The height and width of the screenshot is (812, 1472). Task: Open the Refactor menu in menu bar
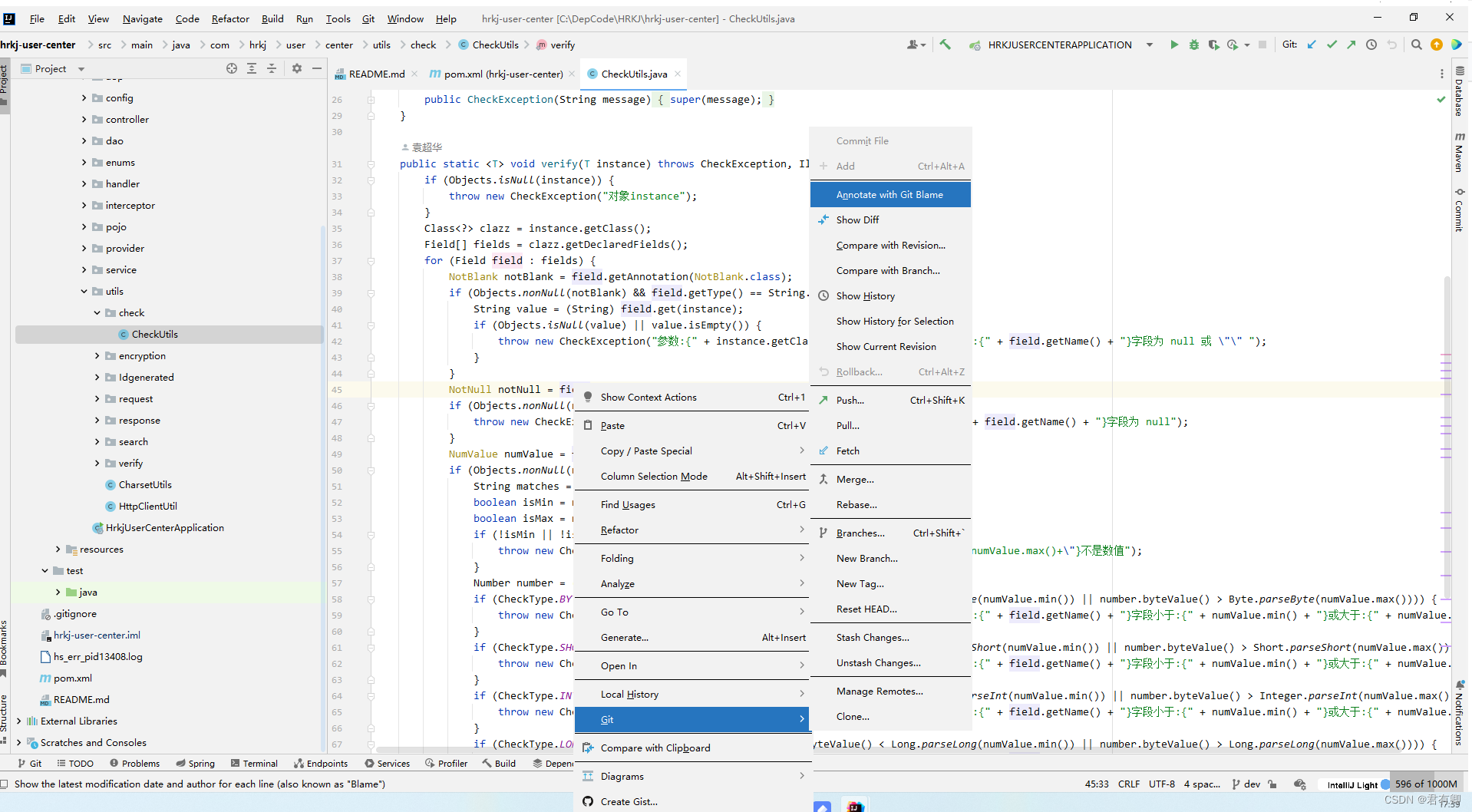[230, 18]
